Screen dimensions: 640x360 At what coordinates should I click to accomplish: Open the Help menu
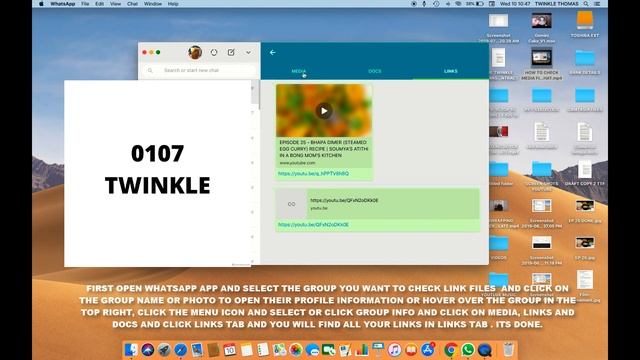(173, 4)
